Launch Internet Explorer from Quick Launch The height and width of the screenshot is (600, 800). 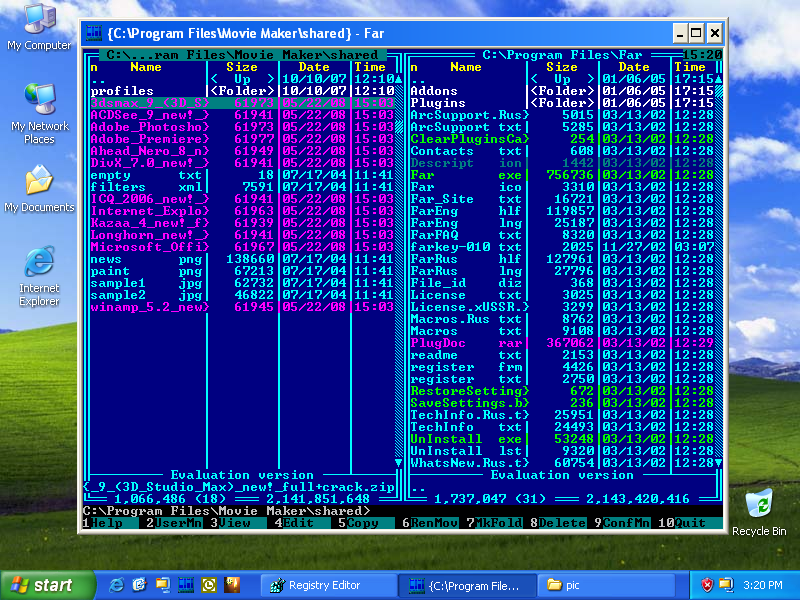pyautogui.click(x=116, y=585)
